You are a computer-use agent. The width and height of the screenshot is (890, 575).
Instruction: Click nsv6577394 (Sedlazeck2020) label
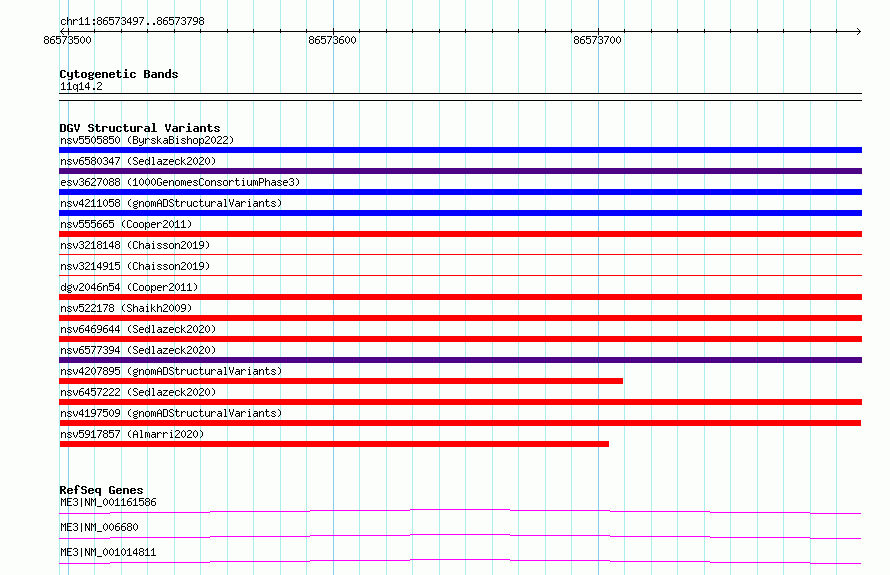pos(138,350)
